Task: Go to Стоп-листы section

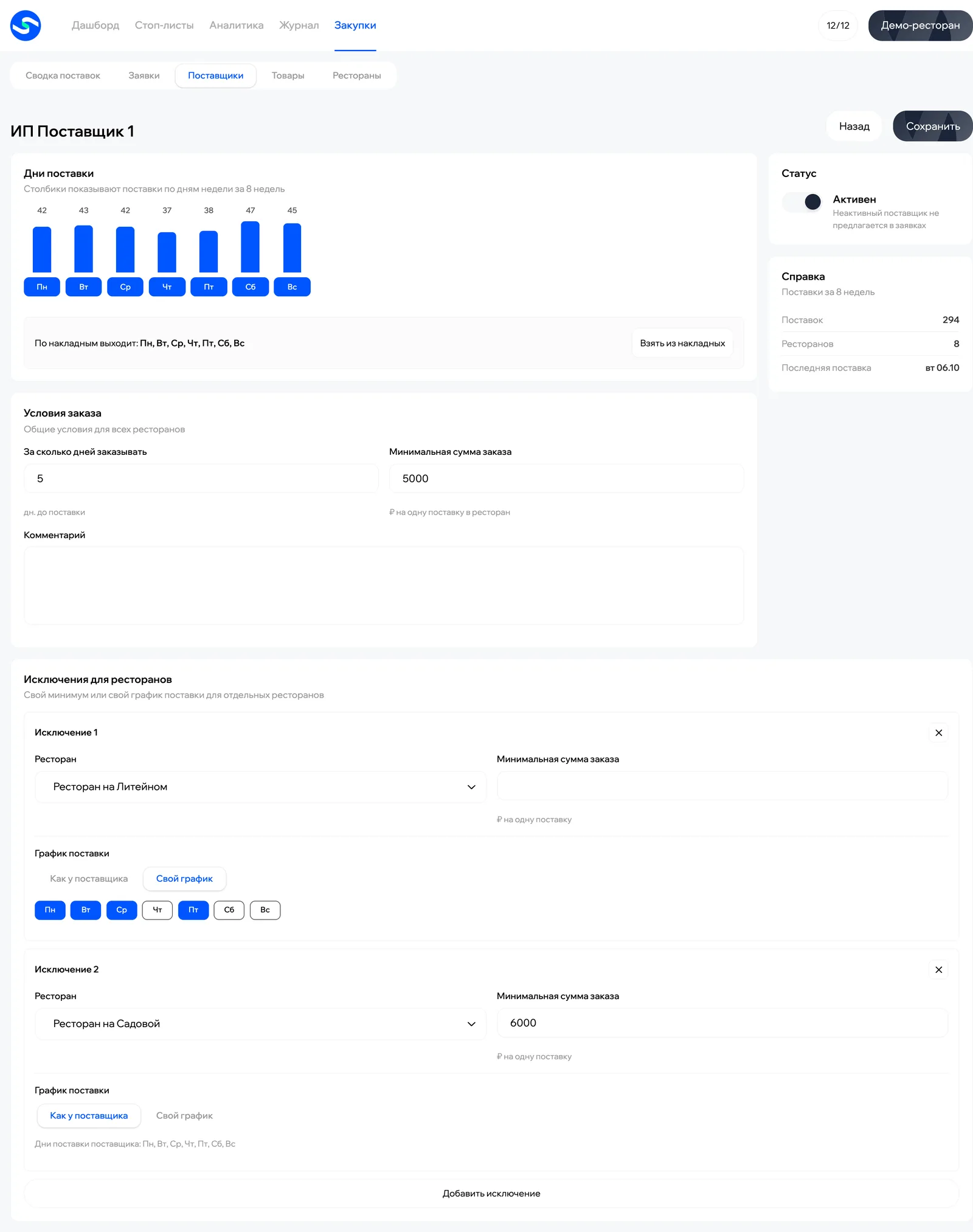Action: coord(164,26)
